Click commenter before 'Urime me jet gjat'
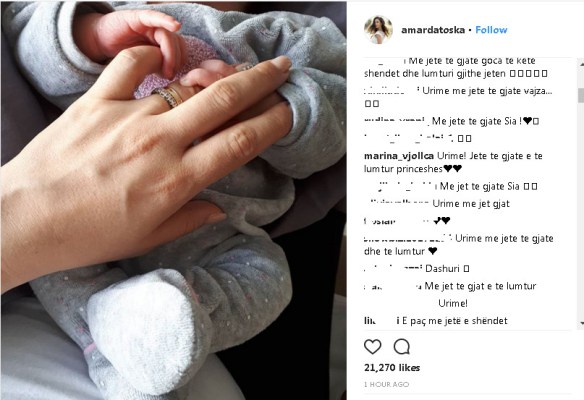This screenshot has width=584, height=400. pos(396,203)
